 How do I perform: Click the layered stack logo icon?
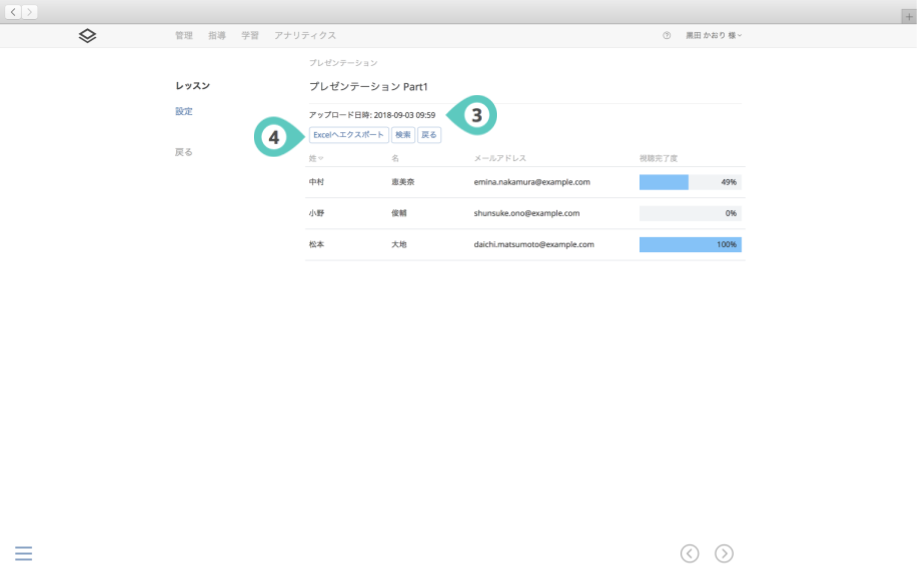[x=88, y=35]
